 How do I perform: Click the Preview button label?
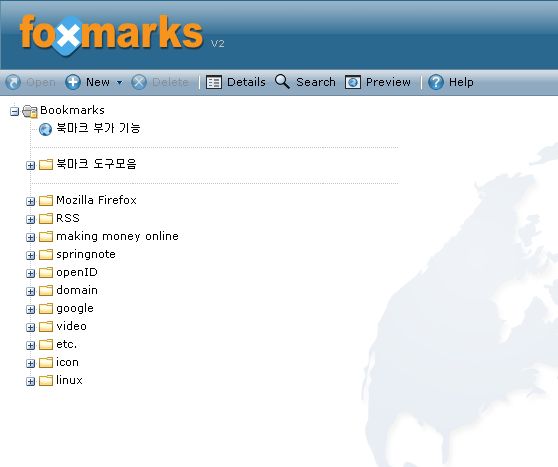pyautogui.click(x=388, y=82)
